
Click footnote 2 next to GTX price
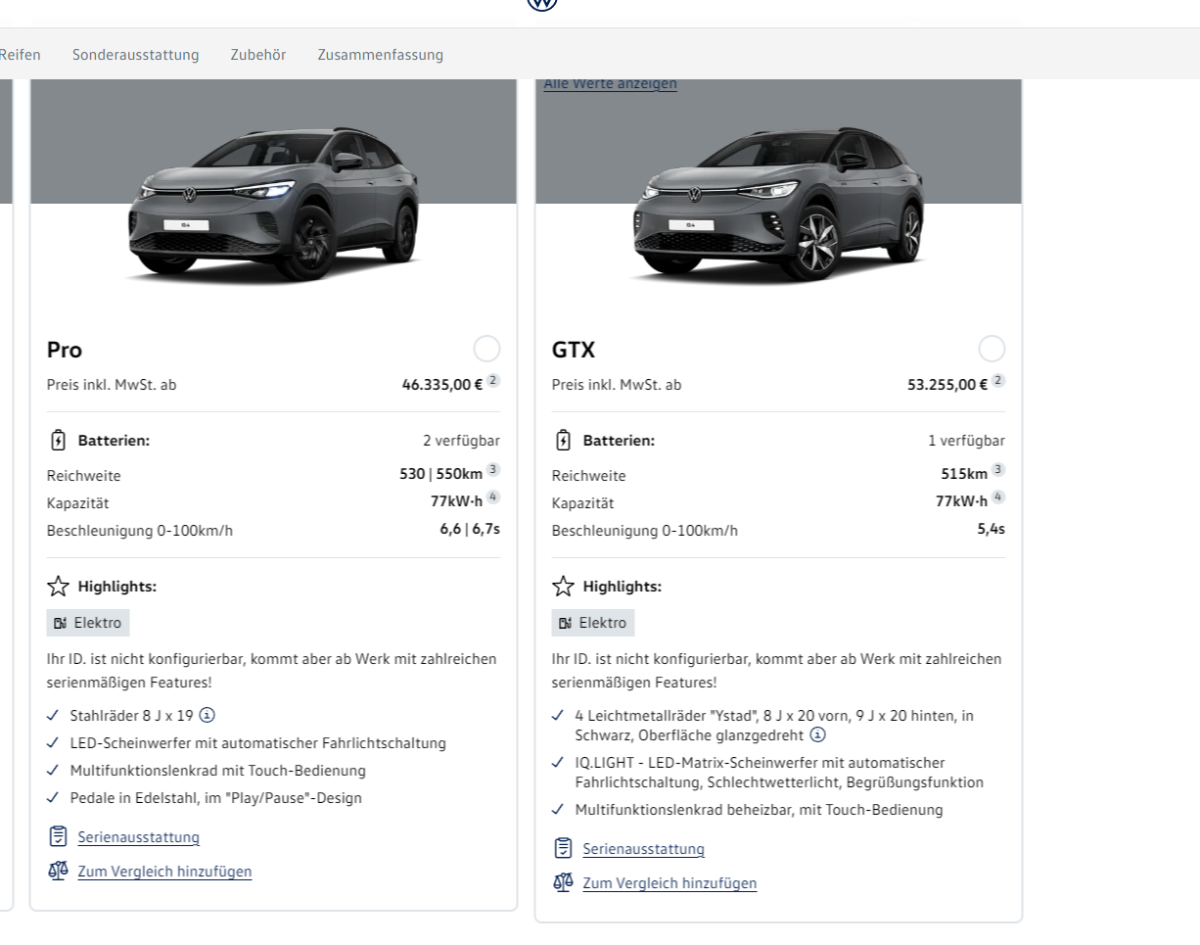[x=999, y=381]
